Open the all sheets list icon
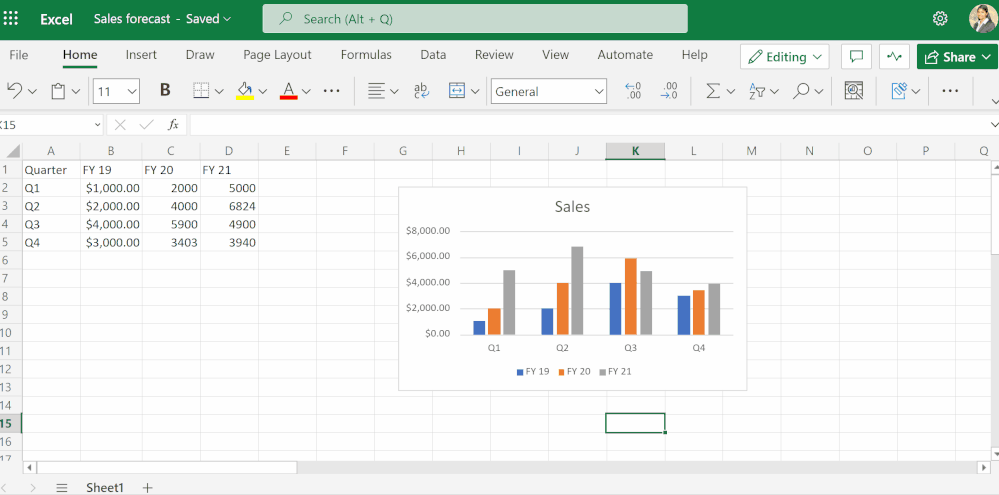Screen dimensions: 999x495 (62, 487)
